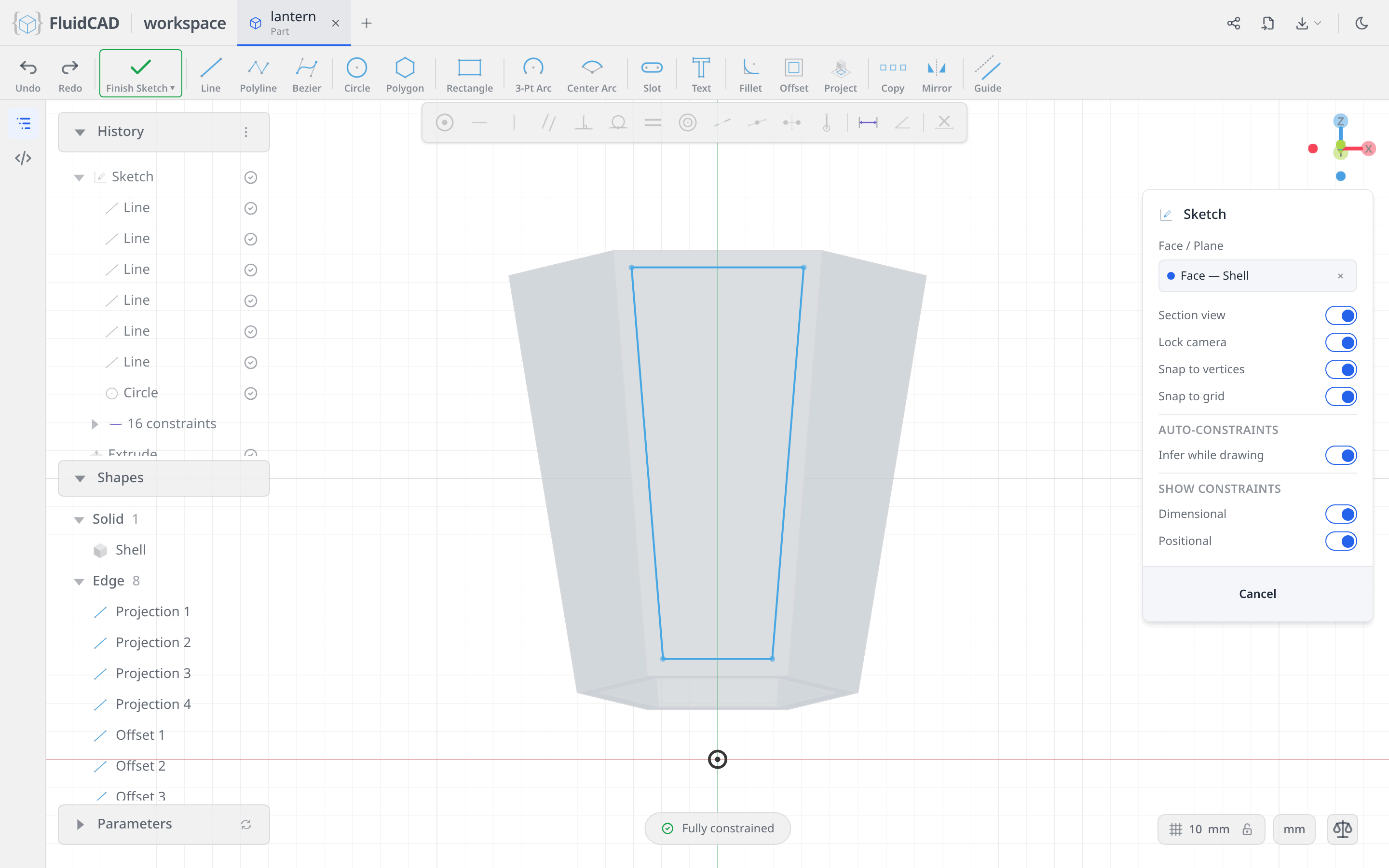Select the Offset tool
1389x868 pixels.
tap(794, 75)
